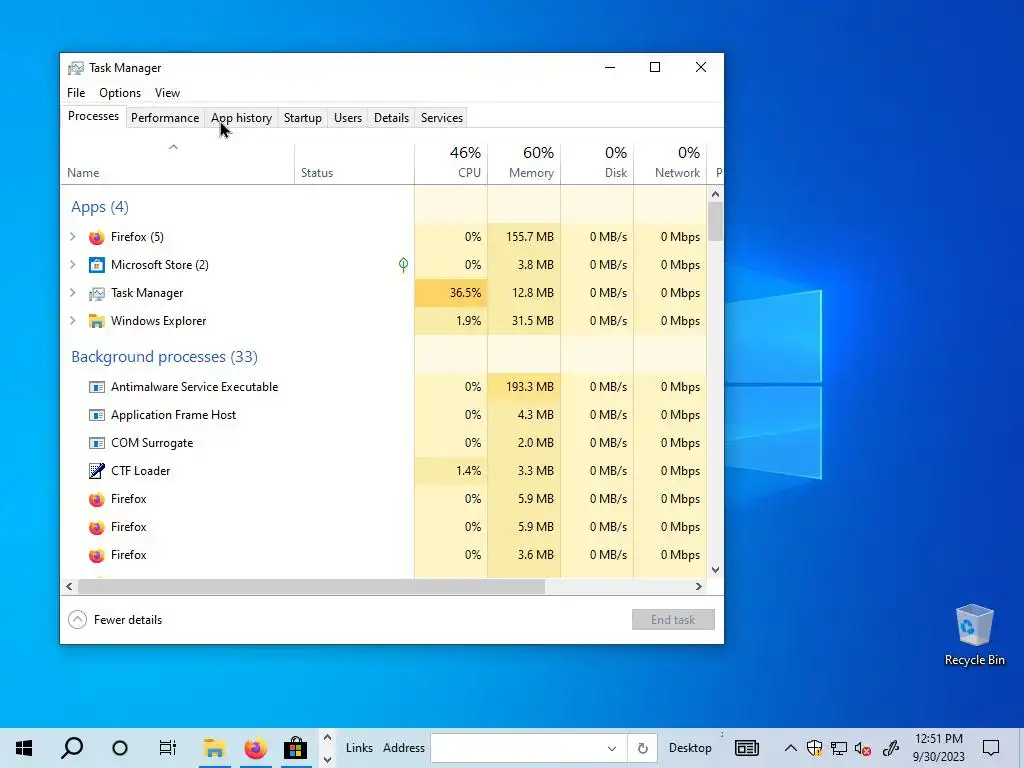Image resolution: width=1024 pixels, height=768 pixels.
Task: Open Microsoft Store from taskbar
Action: point(296,748)
